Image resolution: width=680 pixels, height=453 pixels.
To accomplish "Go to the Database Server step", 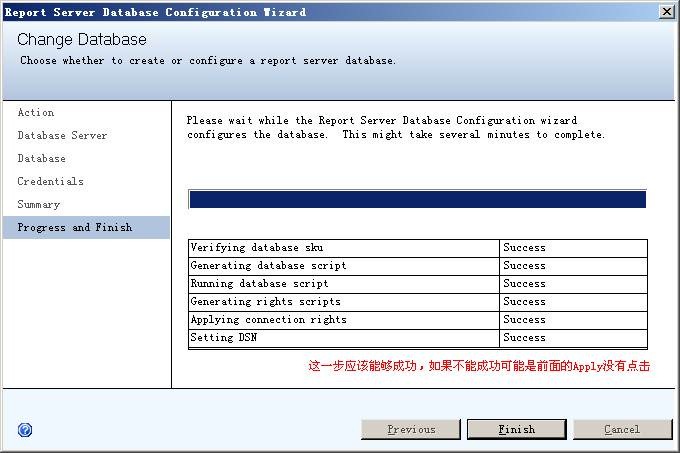I will point(62,136).
